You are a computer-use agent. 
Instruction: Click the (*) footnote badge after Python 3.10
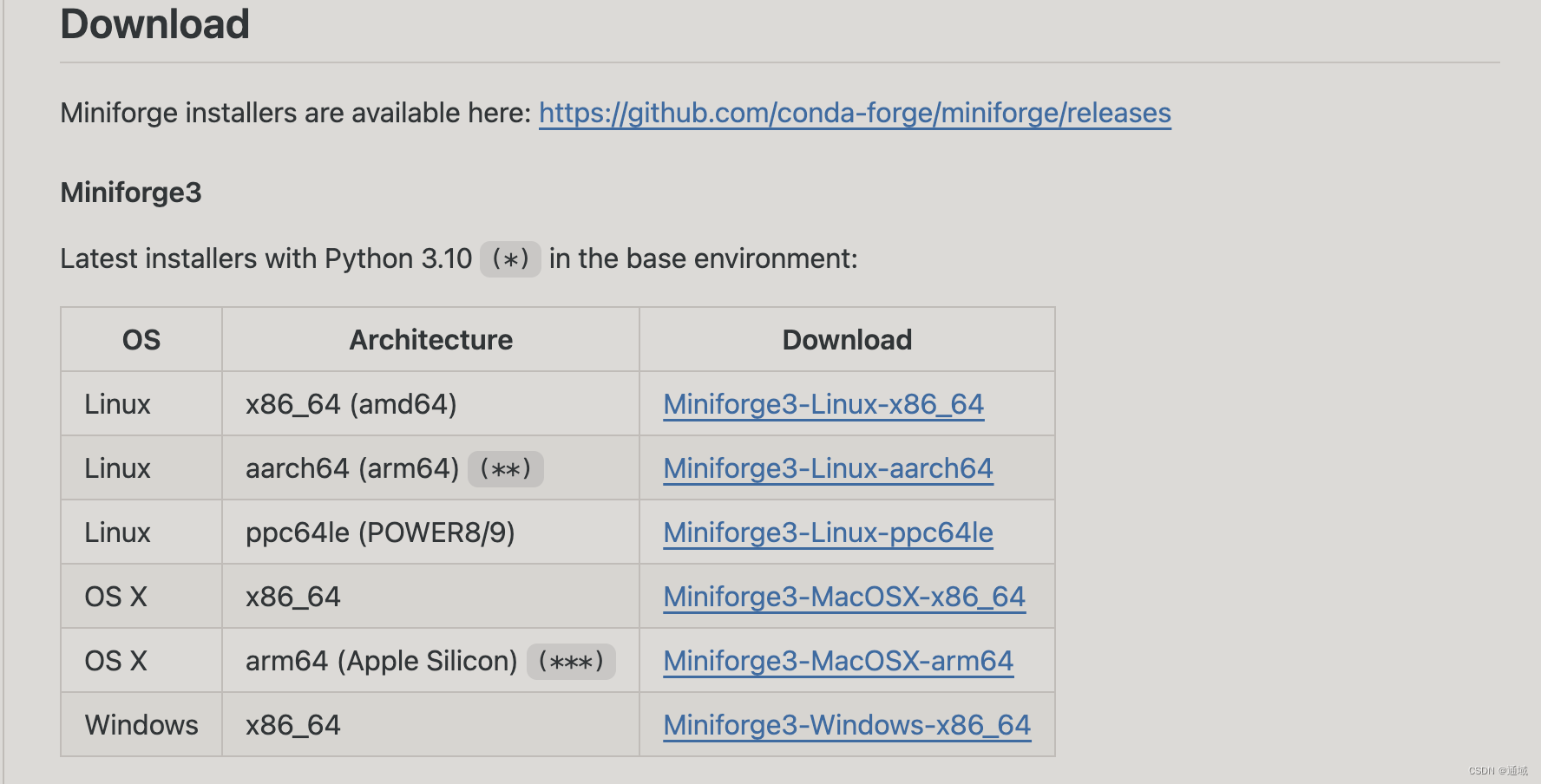(510, 259)
